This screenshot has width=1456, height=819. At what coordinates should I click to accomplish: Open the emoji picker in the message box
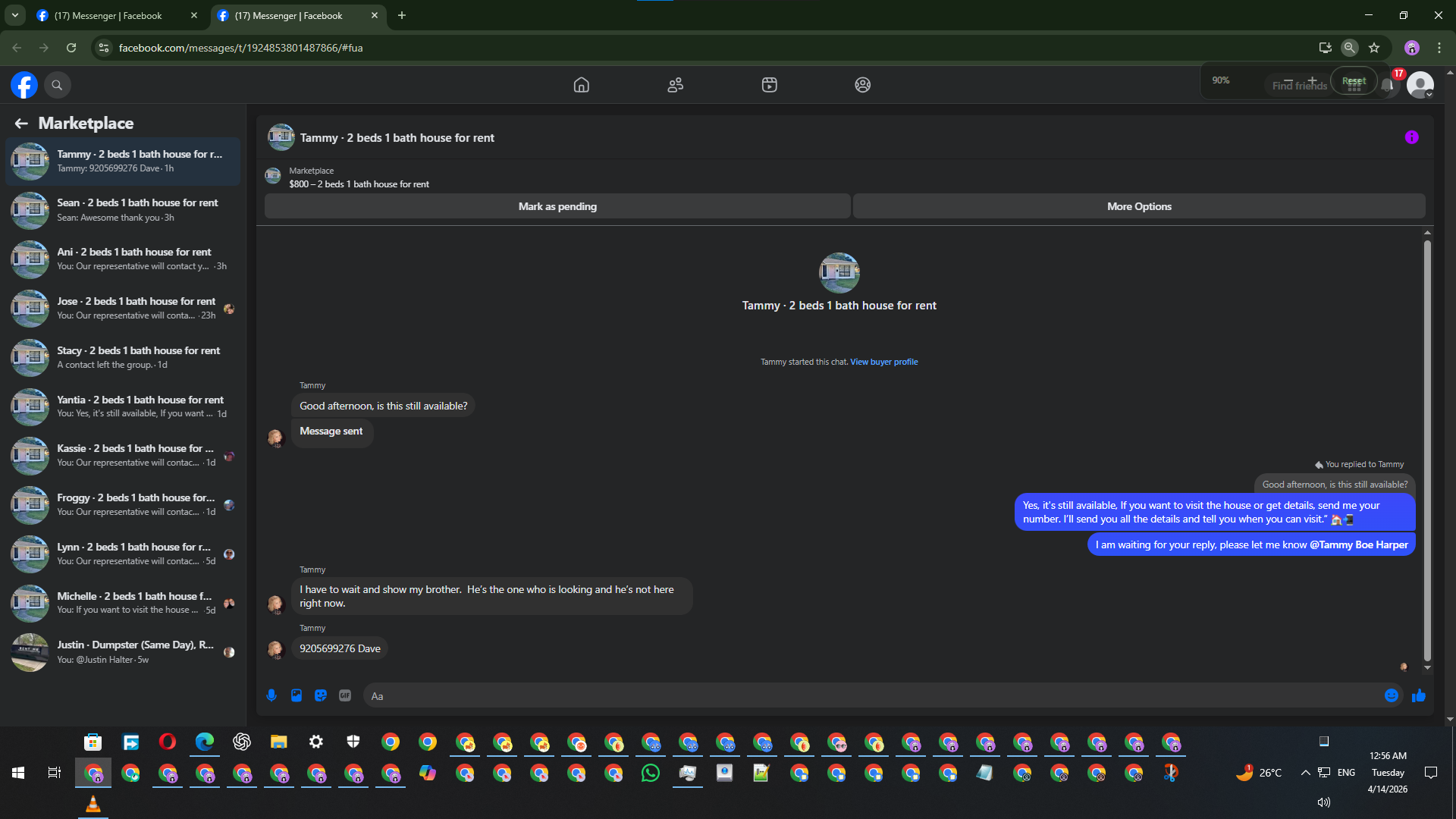coord(1391,695)
